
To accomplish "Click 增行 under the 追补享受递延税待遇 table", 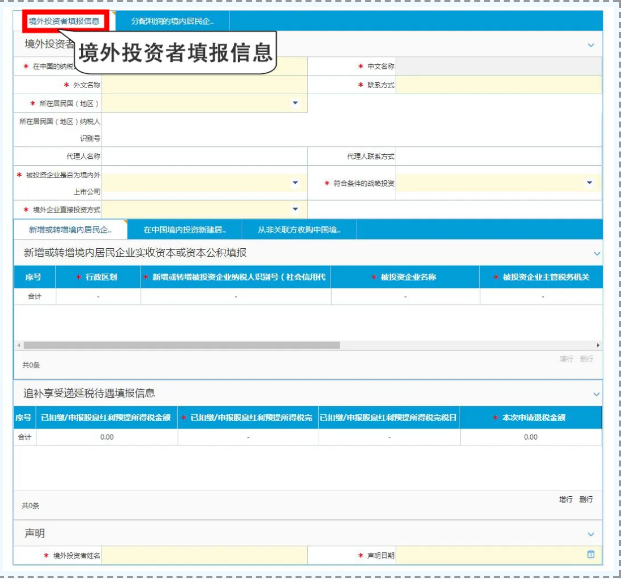I will 566,499.
